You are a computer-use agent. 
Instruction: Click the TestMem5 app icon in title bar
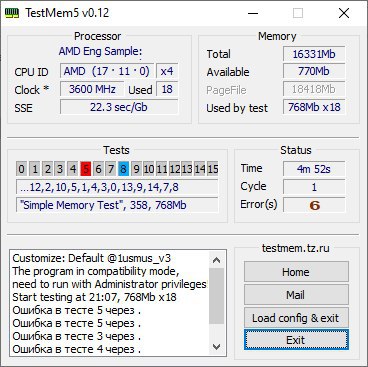tap(12, 13)
